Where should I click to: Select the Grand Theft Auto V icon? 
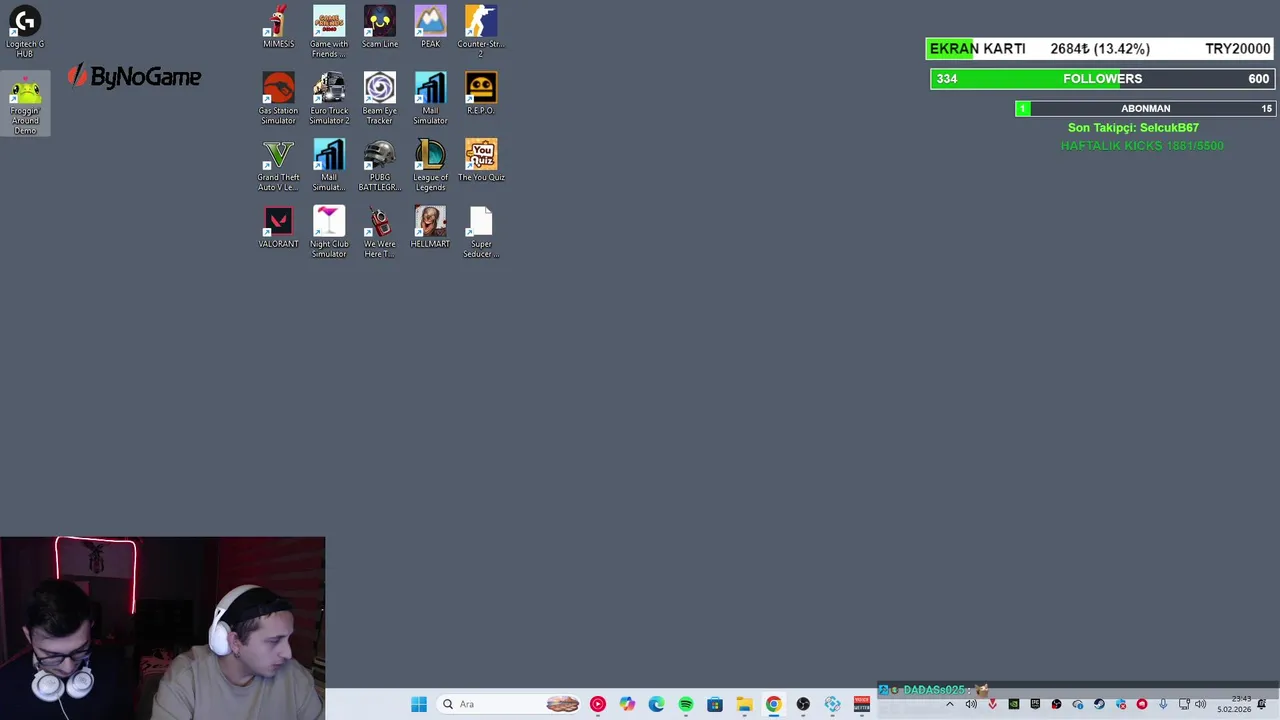click(278, 165)
